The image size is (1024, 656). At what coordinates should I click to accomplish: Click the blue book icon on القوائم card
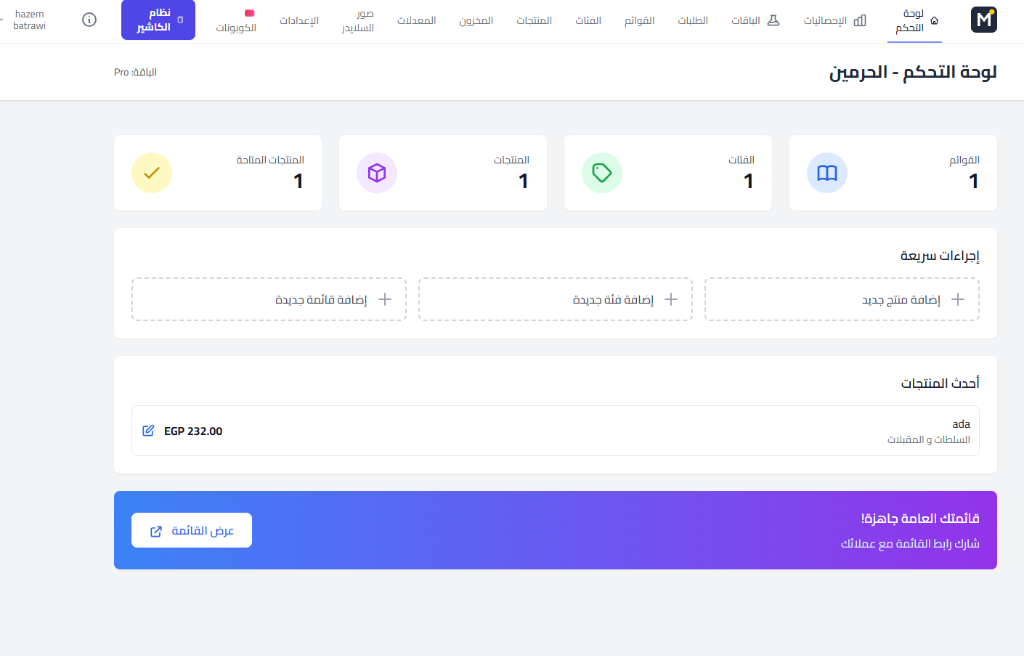(828, 172)
